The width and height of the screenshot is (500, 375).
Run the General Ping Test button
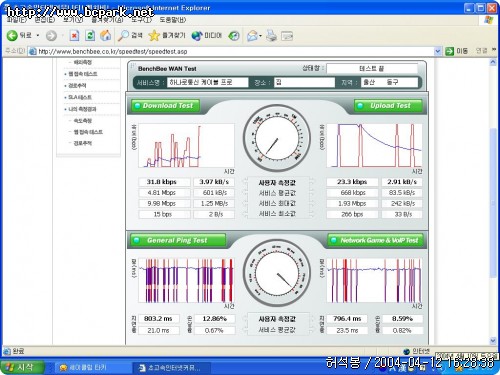[179, 240]
